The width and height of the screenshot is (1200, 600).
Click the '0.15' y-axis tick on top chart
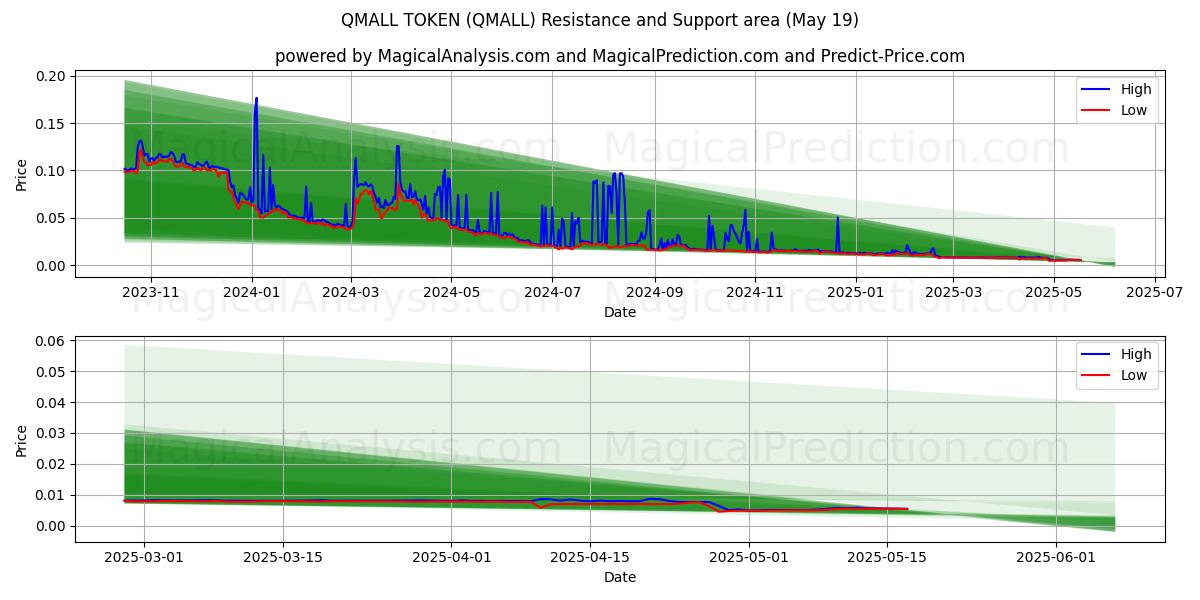click(x=53, y=124)
